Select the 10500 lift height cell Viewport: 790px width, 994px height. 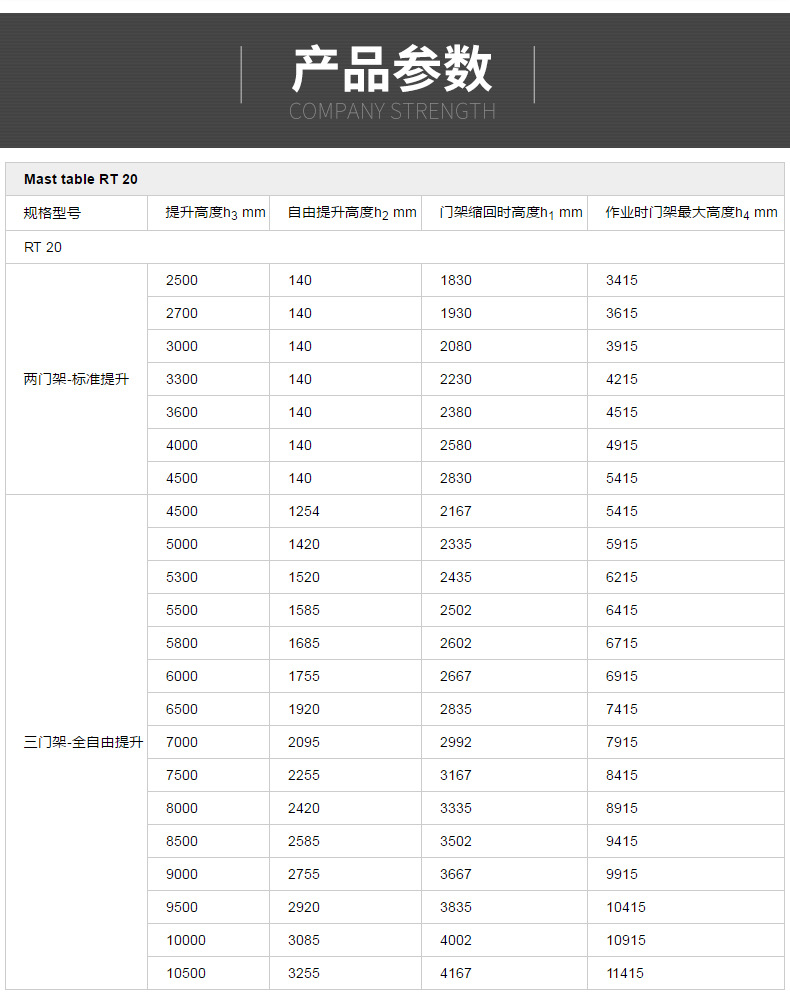pyautogui.click(x=186, y=973)
